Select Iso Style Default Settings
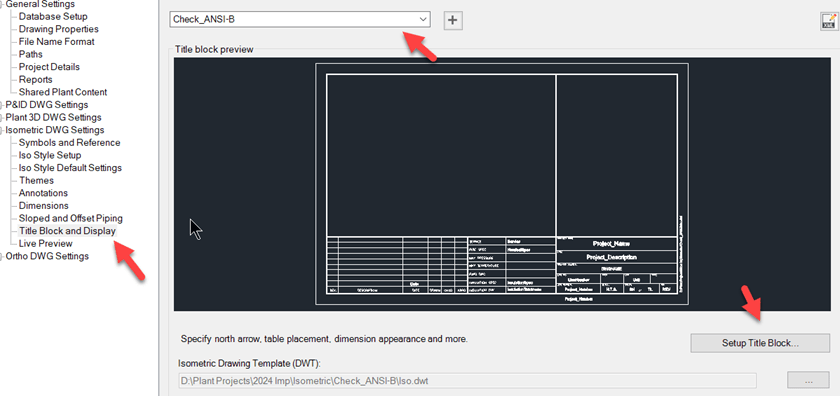840x396 pixels. coord(70,168)
